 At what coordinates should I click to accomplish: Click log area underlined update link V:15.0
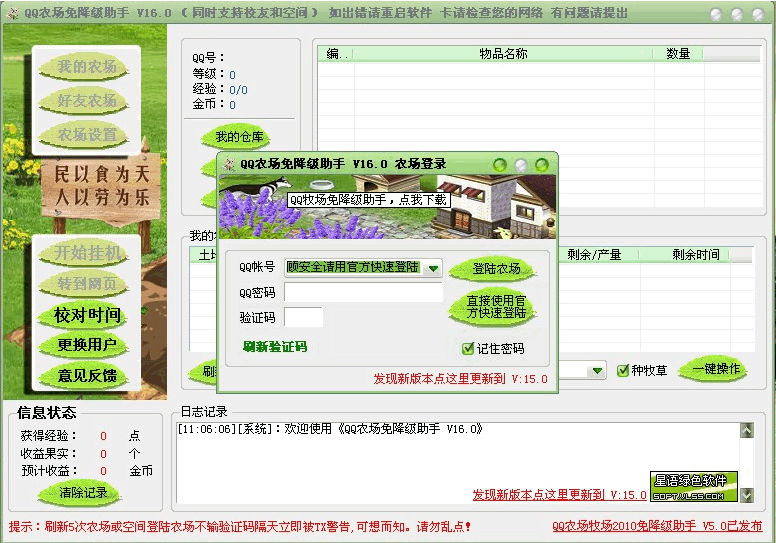[559, 494]
